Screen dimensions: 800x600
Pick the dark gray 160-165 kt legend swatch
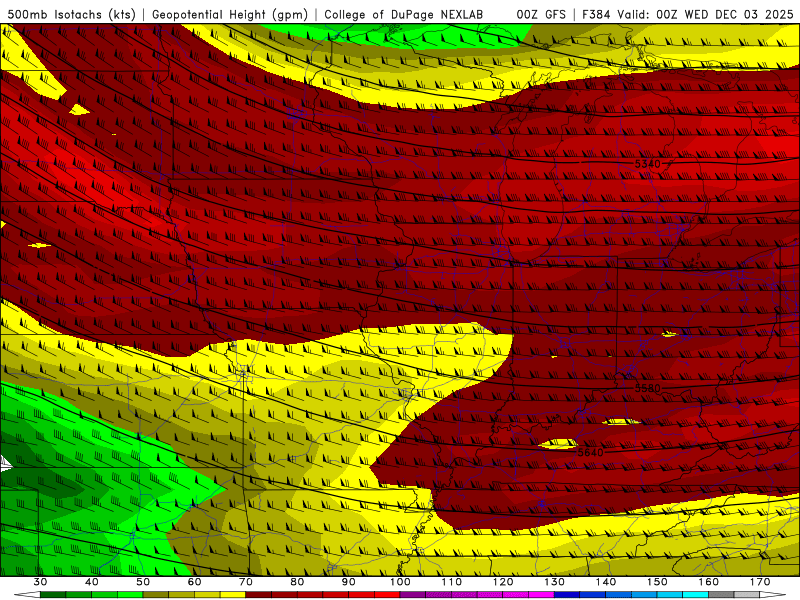721,595
